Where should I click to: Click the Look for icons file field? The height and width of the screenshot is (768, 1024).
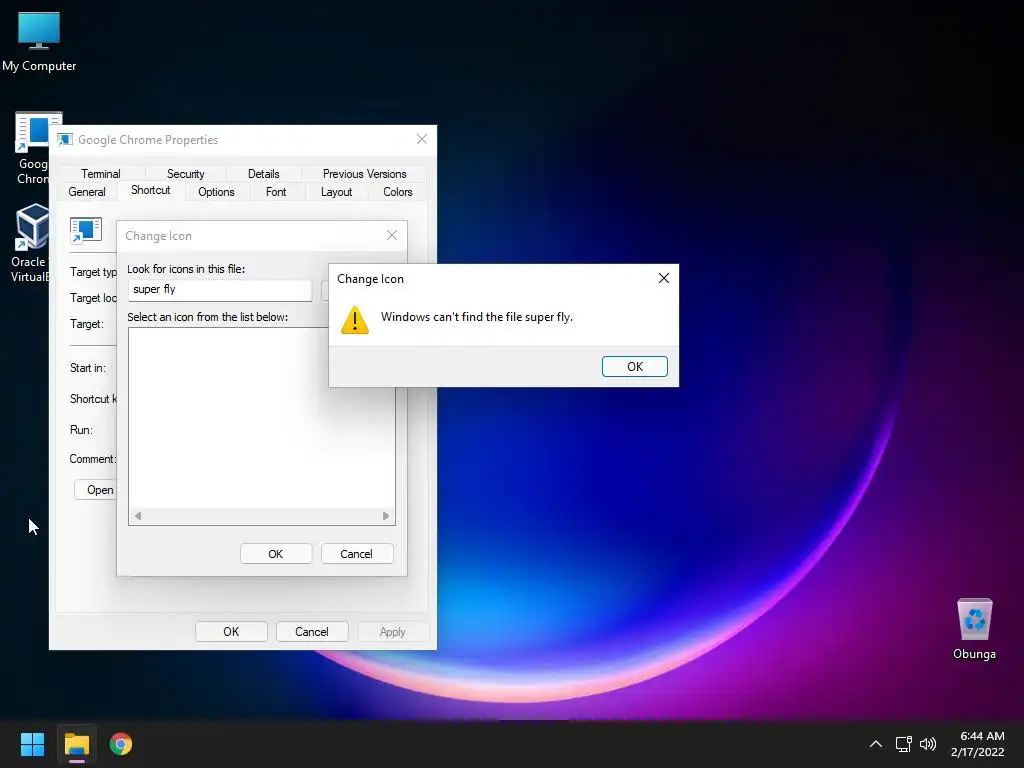coord(220,289)
